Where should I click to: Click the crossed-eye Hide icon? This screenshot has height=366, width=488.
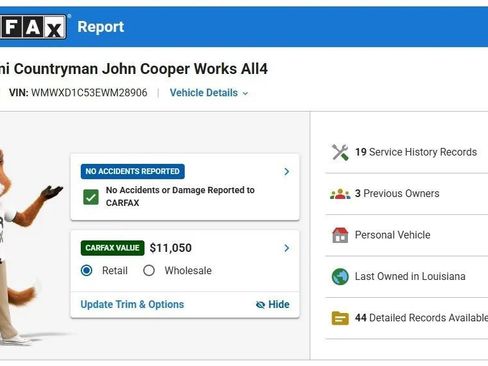[x=260, y=305]
